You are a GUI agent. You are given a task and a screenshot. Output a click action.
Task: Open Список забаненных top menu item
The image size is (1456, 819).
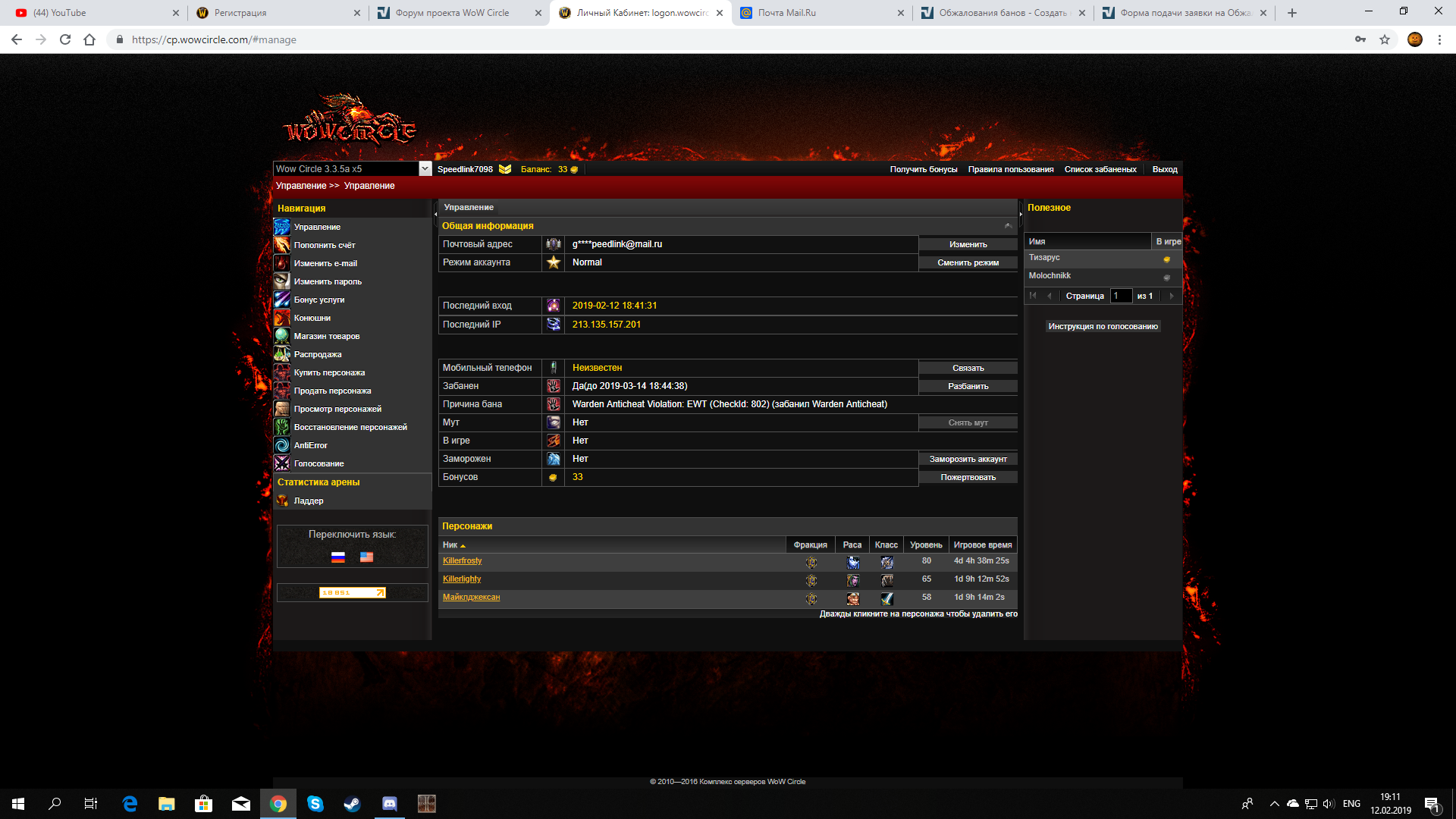[x=1100, y=169]
